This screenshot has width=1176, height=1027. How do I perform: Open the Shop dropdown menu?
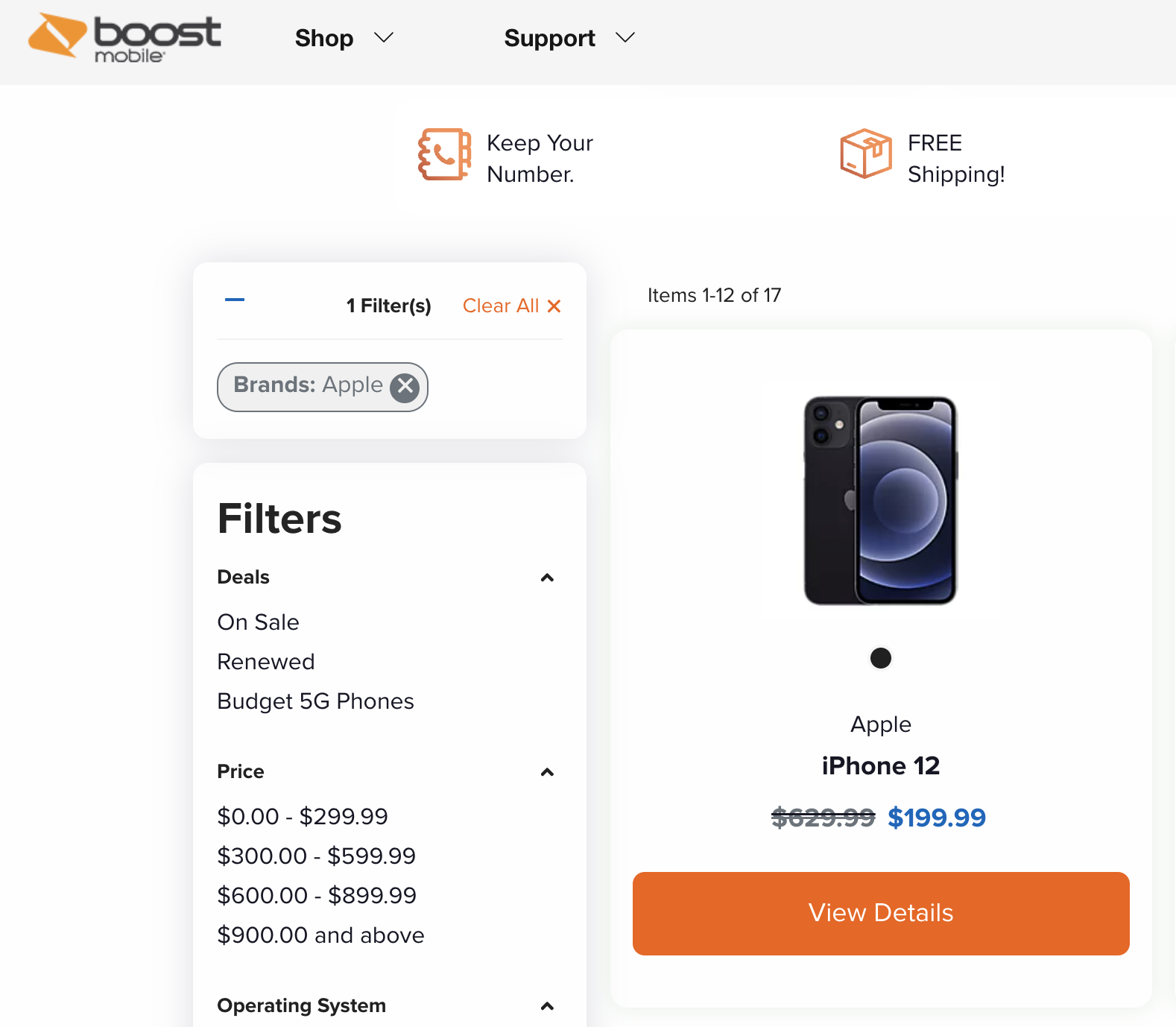(x=344, y=38)
